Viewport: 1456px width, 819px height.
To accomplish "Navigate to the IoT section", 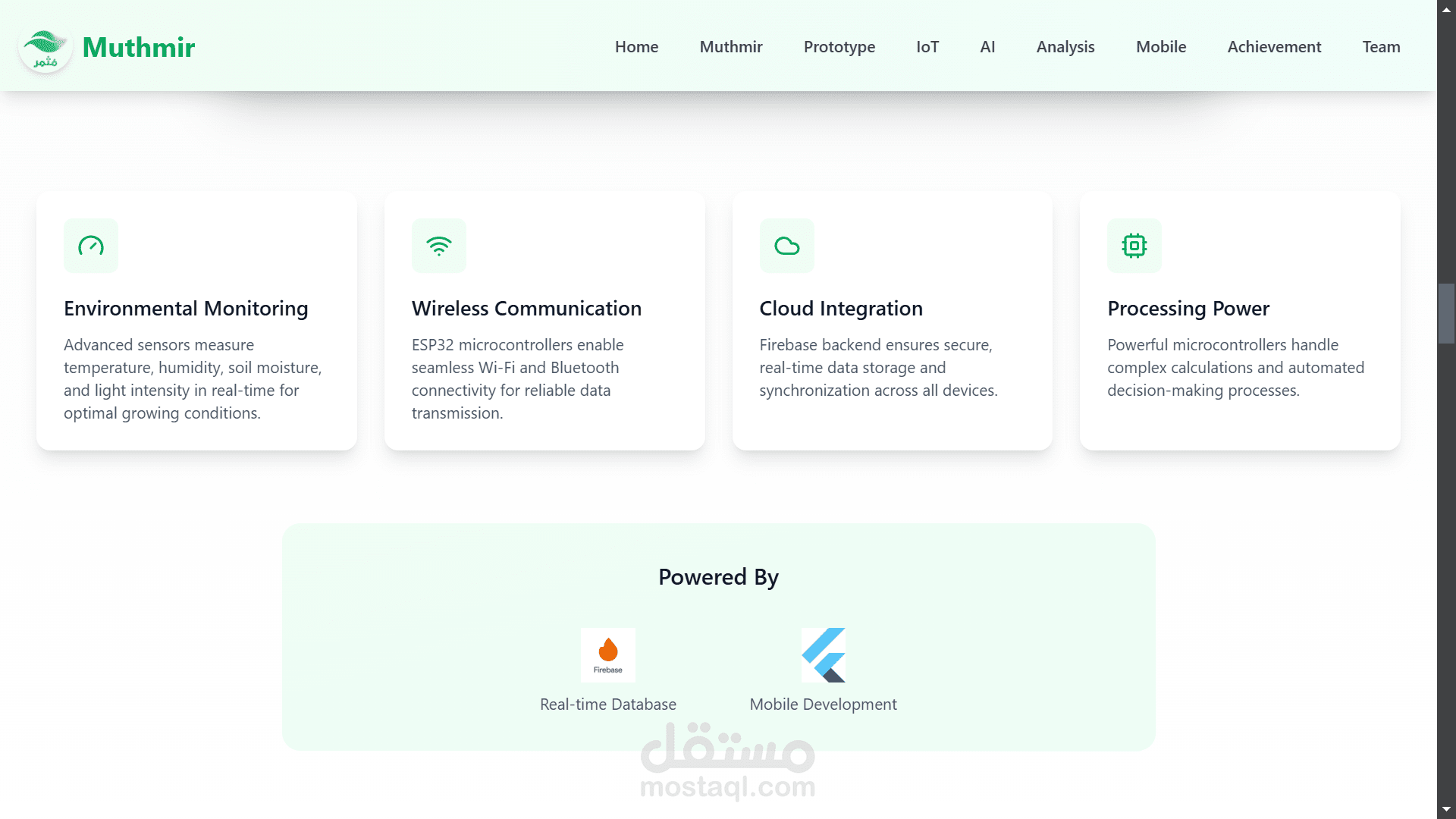I will click(927, 47).
